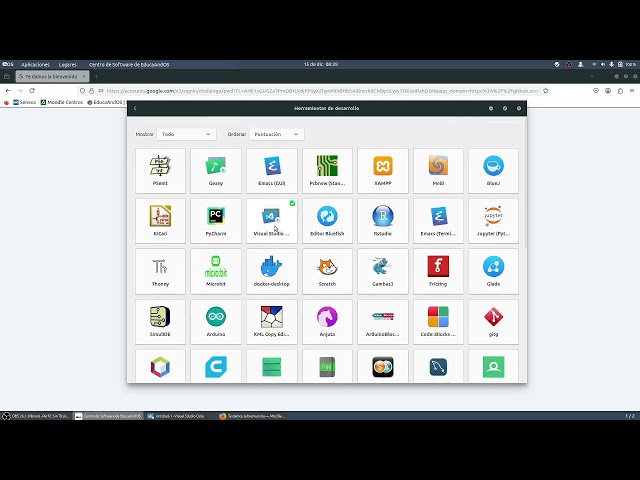Open the Fritzing app tile
Viewport: 640px width, 480px height.
click(x=438, y=271)
